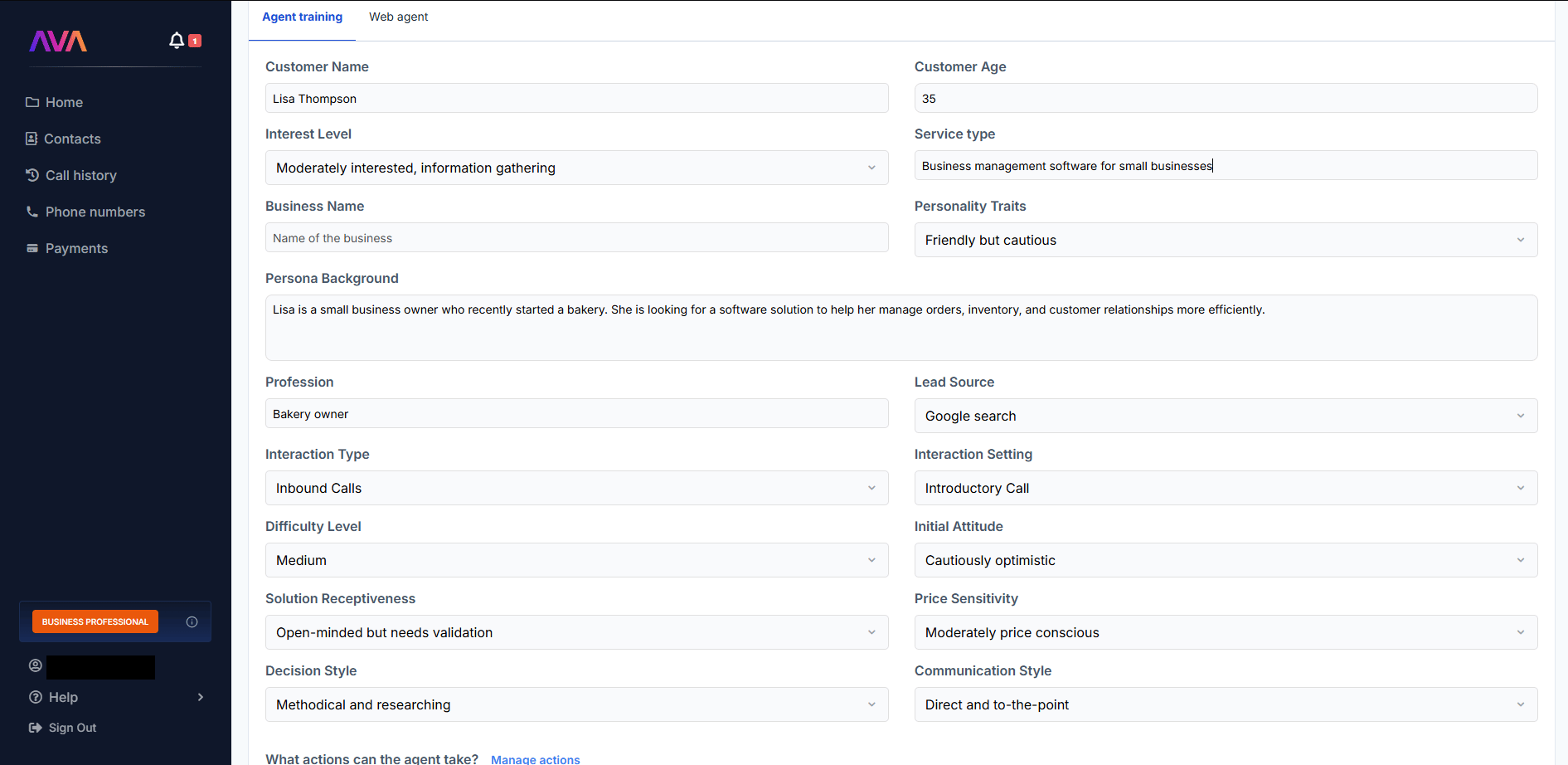Open the Lead Source dropdown
Viewport: 1568px width, 765px height.
click(x=1226, y=416)
